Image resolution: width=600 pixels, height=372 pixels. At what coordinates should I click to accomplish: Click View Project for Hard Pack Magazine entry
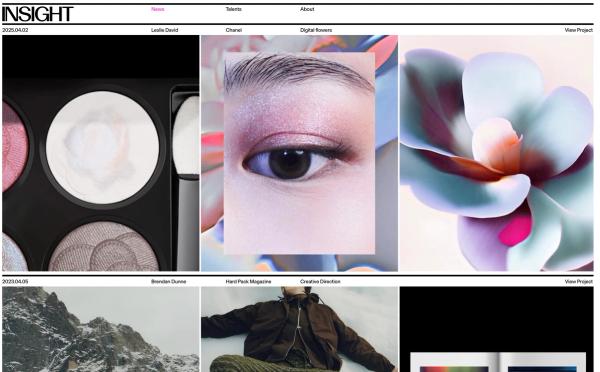point(579,282)
